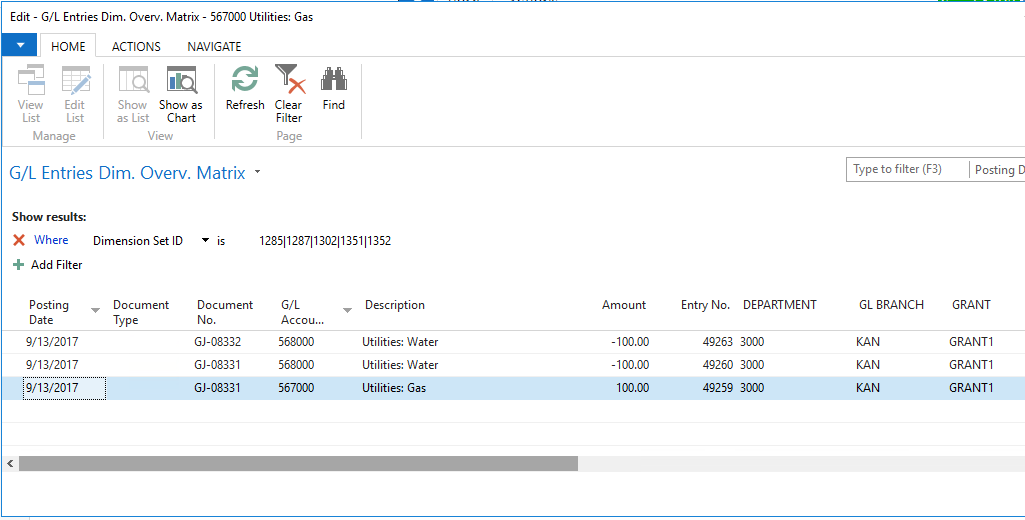
Task: Remove the Dimension Set ID filter
Action: [x=19, y=240]
